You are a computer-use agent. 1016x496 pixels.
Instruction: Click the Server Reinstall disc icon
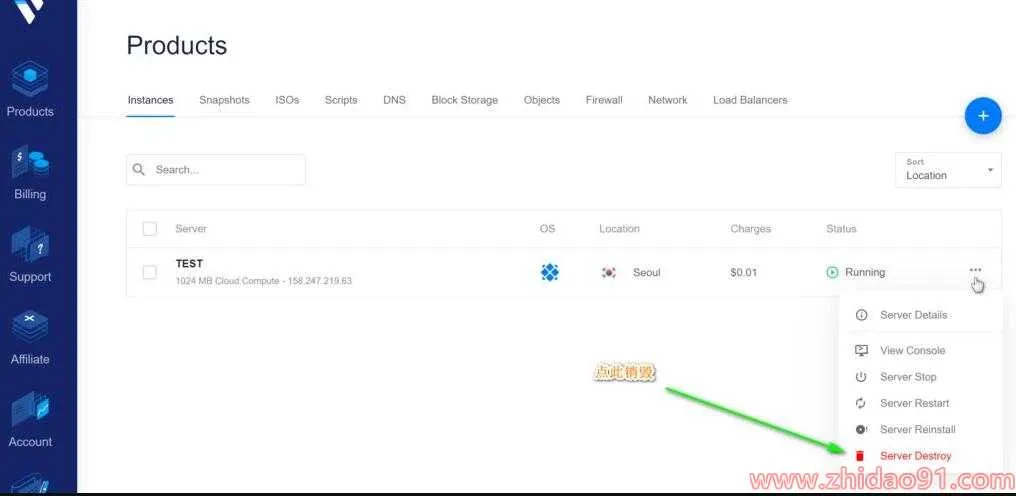coord(861,429)
